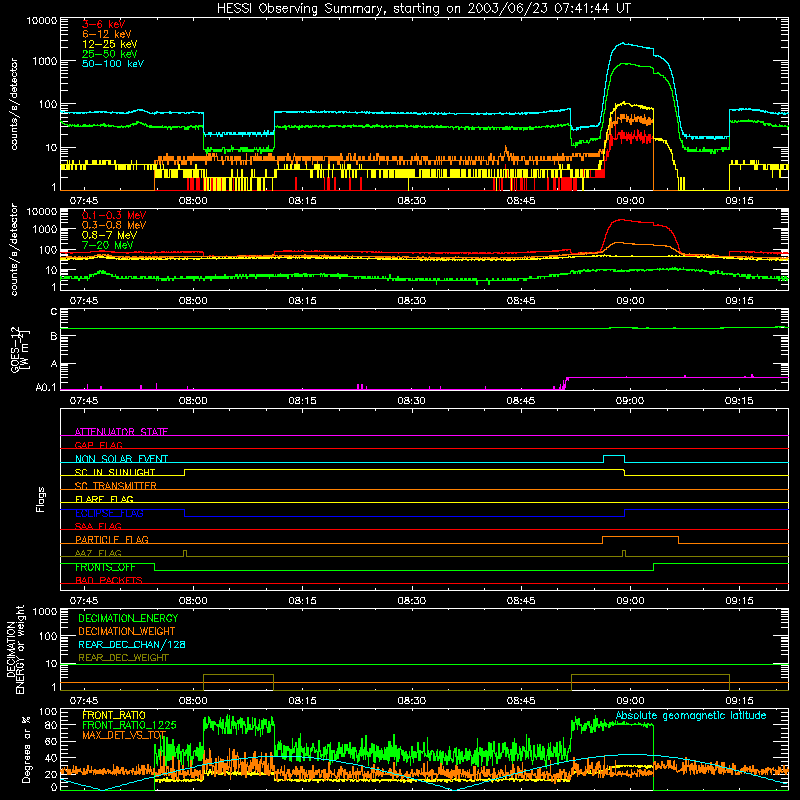Click the B level tick in GOES panel
The width and height of the screenshot is (800, 800).
(x=54, y=336)
